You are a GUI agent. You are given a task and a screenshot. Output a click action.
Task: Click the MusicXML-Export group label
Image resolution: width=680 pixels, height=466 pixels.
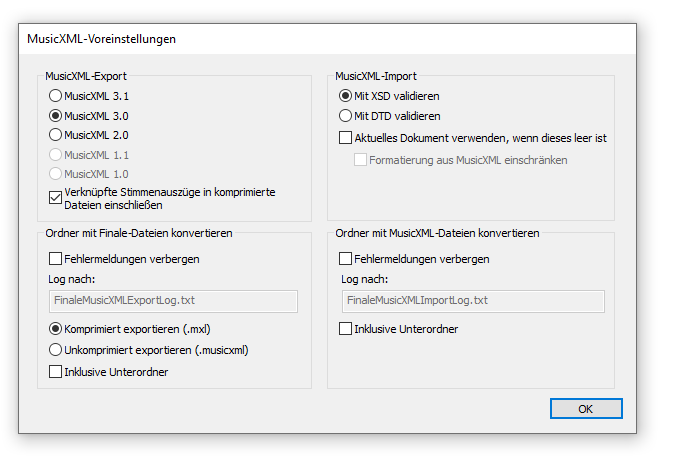pyautogui.click(x=86, y=76)
